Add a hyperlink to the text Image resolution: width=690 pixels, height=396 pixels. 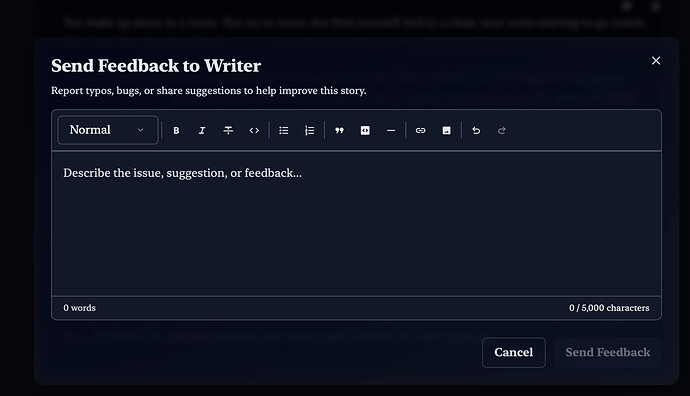point(421,131)
